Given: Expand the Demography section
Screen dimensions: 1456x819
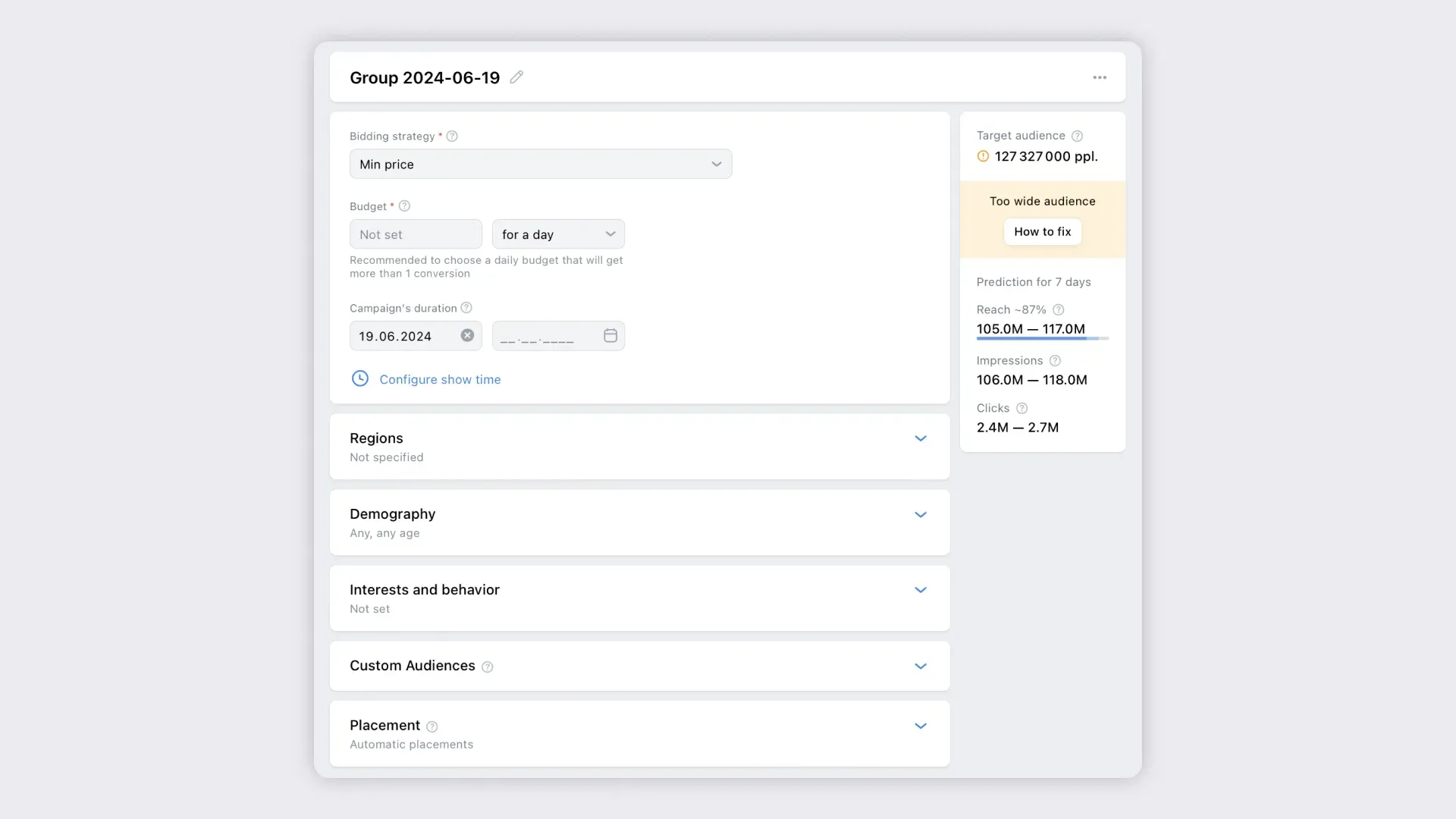Looking at the screenshot, I should pyautogui.click(x=920, y=514).
